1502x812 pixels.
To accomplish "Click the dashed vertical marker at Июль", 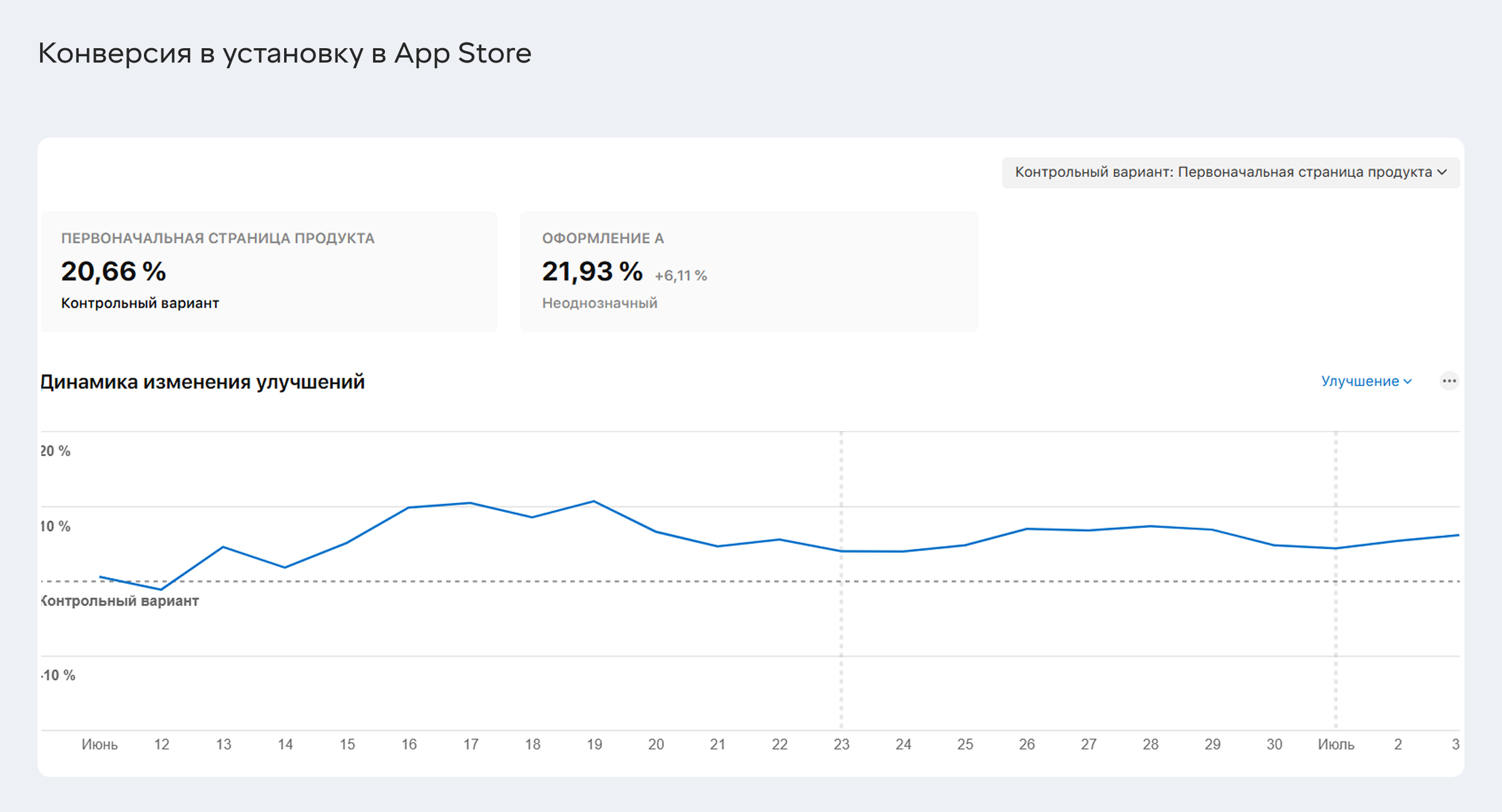I will click(x=1336, y=626).
